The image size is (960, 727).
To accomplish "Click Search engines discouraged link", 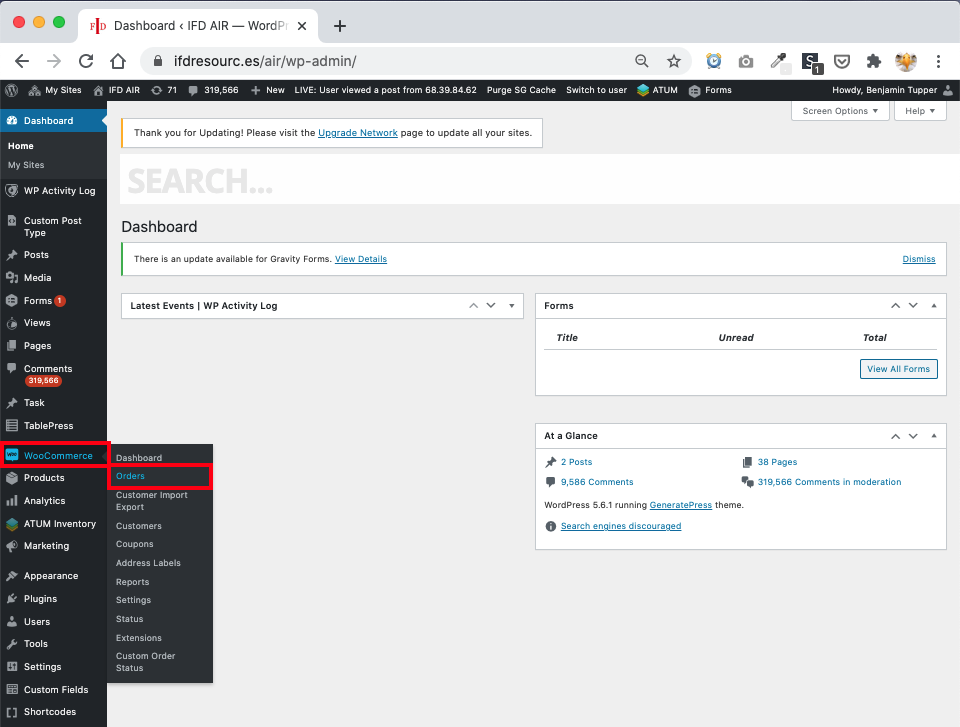I will (621, 526).
